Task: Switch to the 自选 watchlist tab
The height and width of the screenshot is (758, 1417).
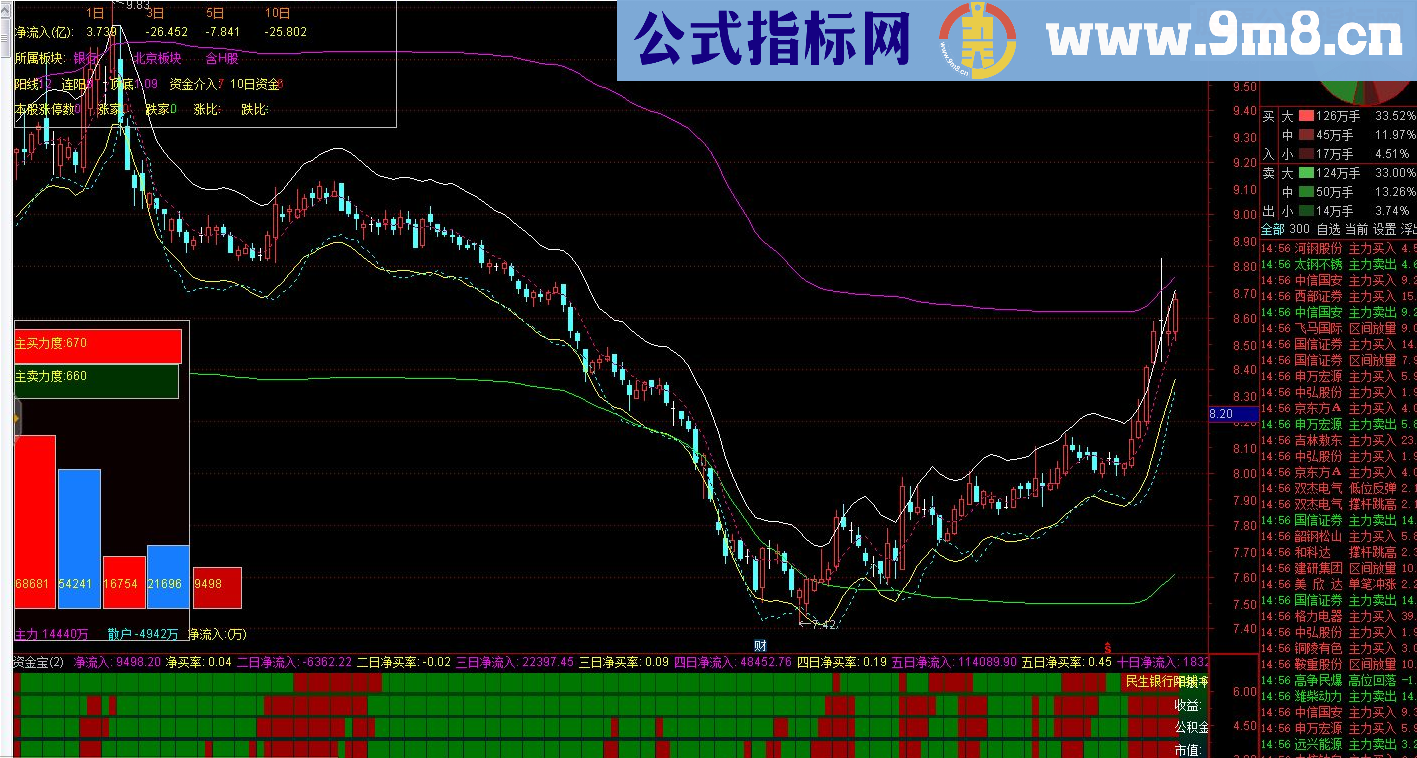Action: tap(1327, 228)
